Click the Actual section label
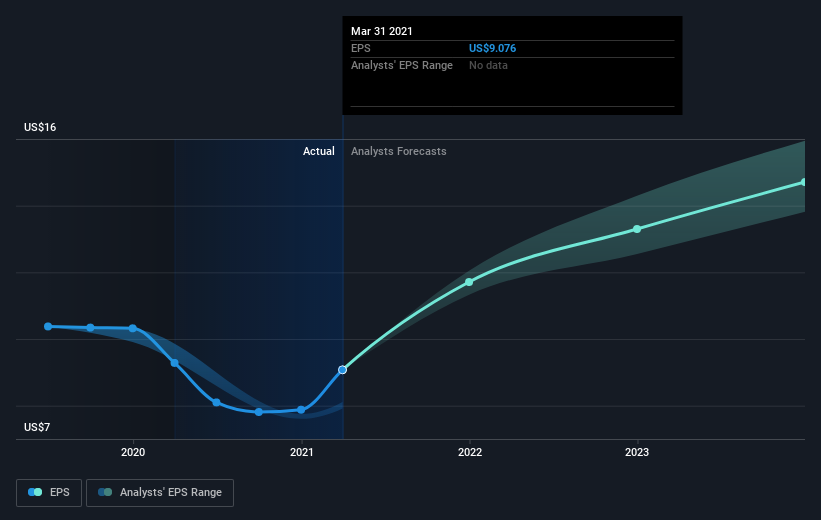 (x=318, y=151)
